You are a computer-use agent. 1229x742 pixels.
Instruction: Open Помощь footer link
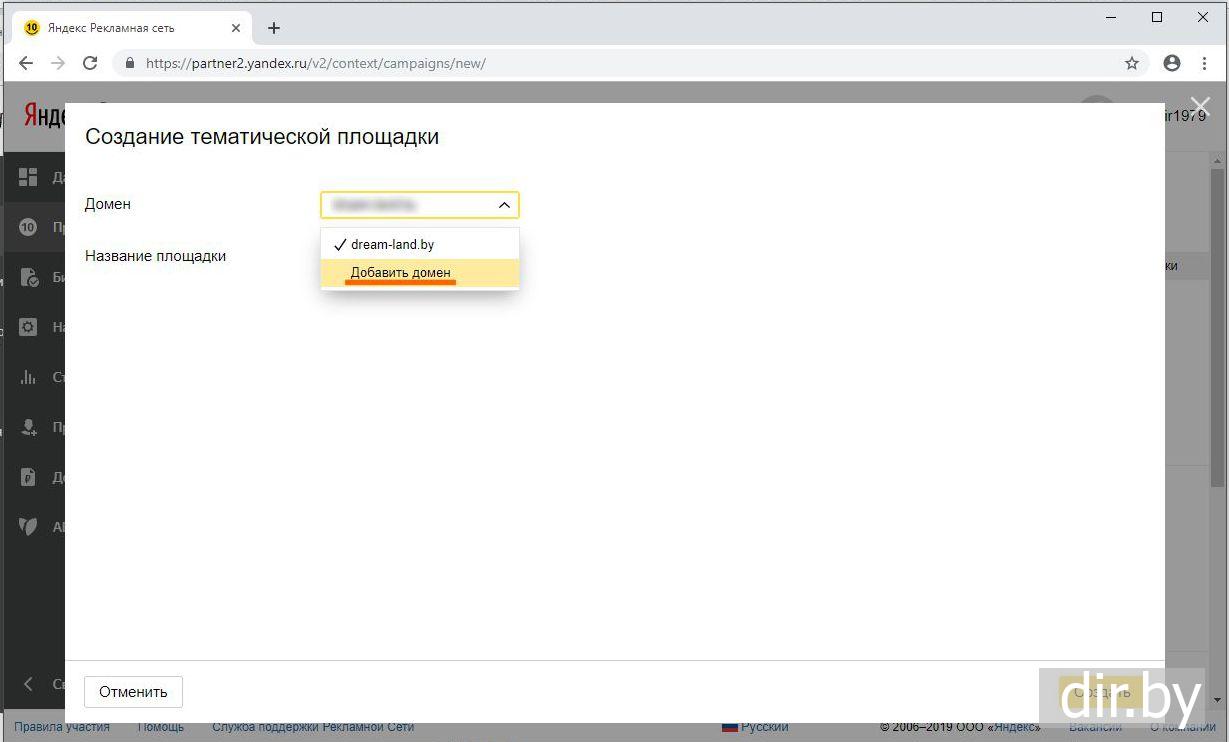(x=160, y=727)
